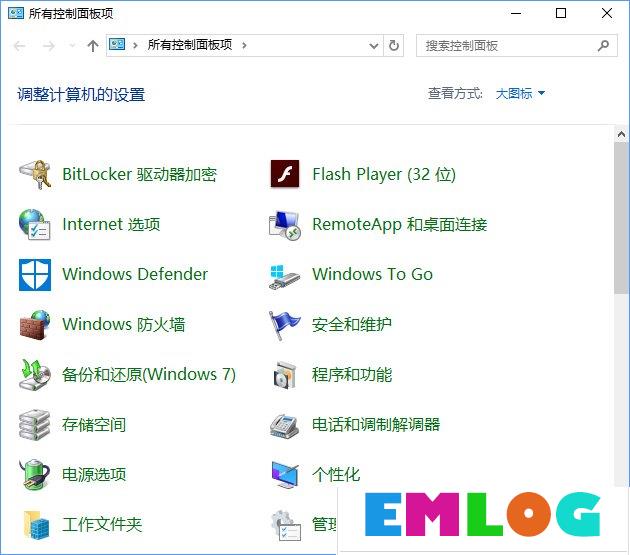
Task: Click the search magnifier icon
Action: (603, 45)
